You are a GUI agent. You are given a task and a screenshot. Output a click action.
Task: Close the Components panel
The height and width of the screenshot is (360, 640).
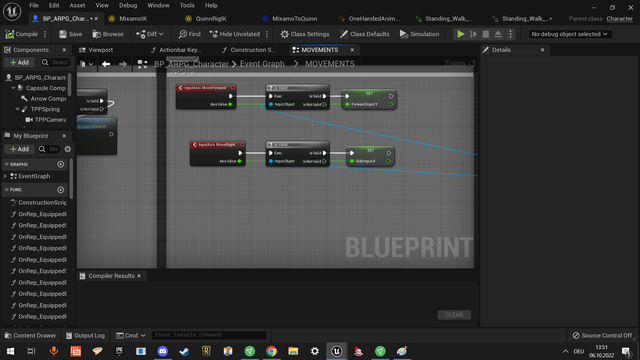64,50
